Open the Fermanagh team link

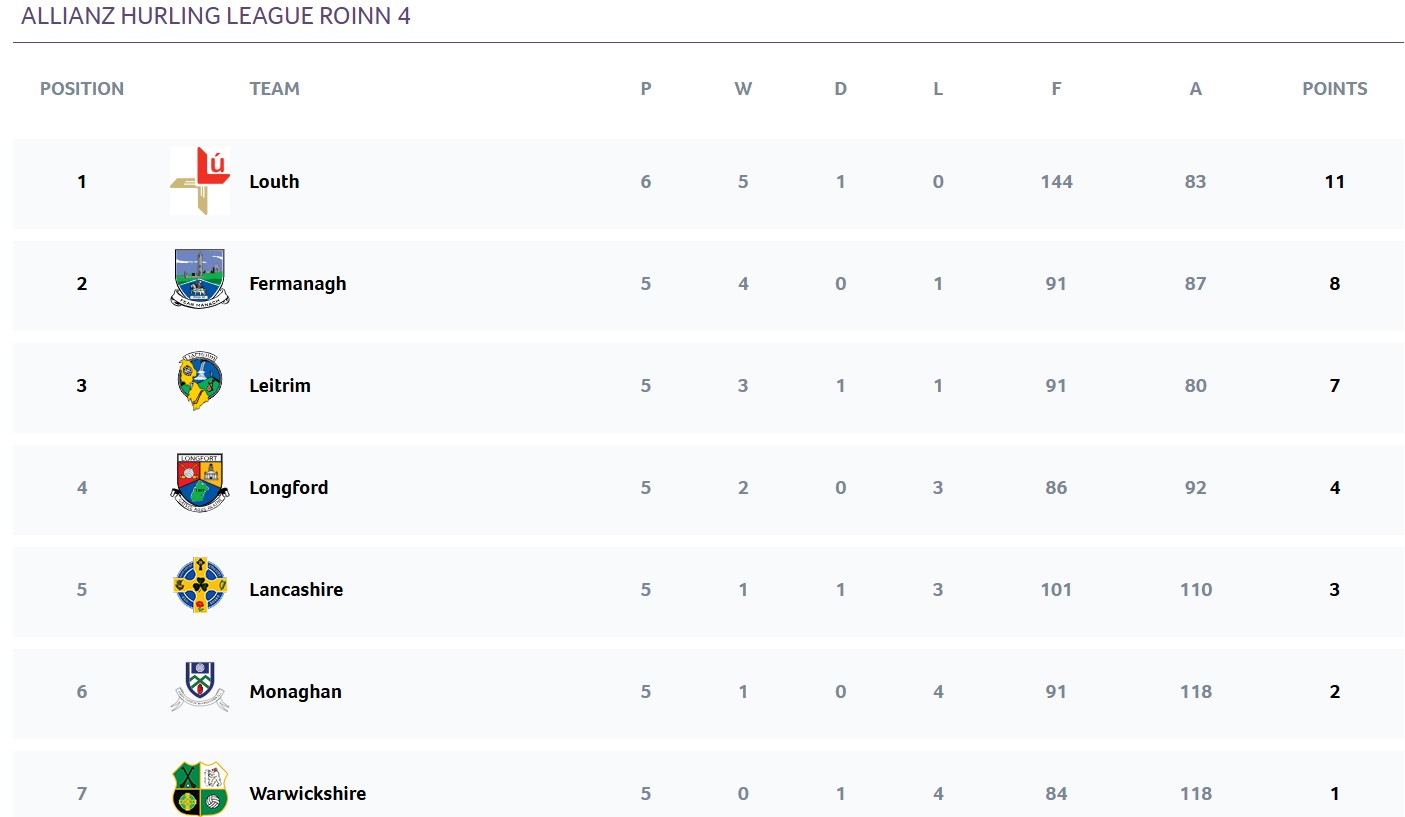click(298, 284)
